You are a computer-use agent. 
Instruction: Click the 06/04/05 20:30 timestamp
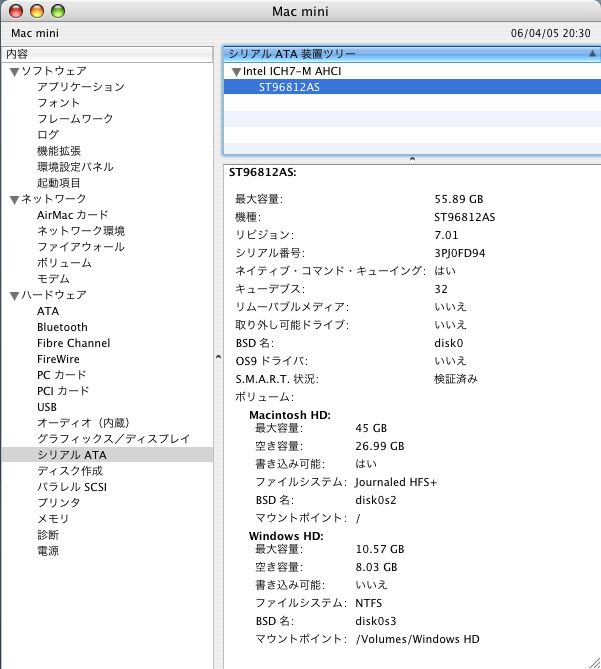[x=551, y=33]
